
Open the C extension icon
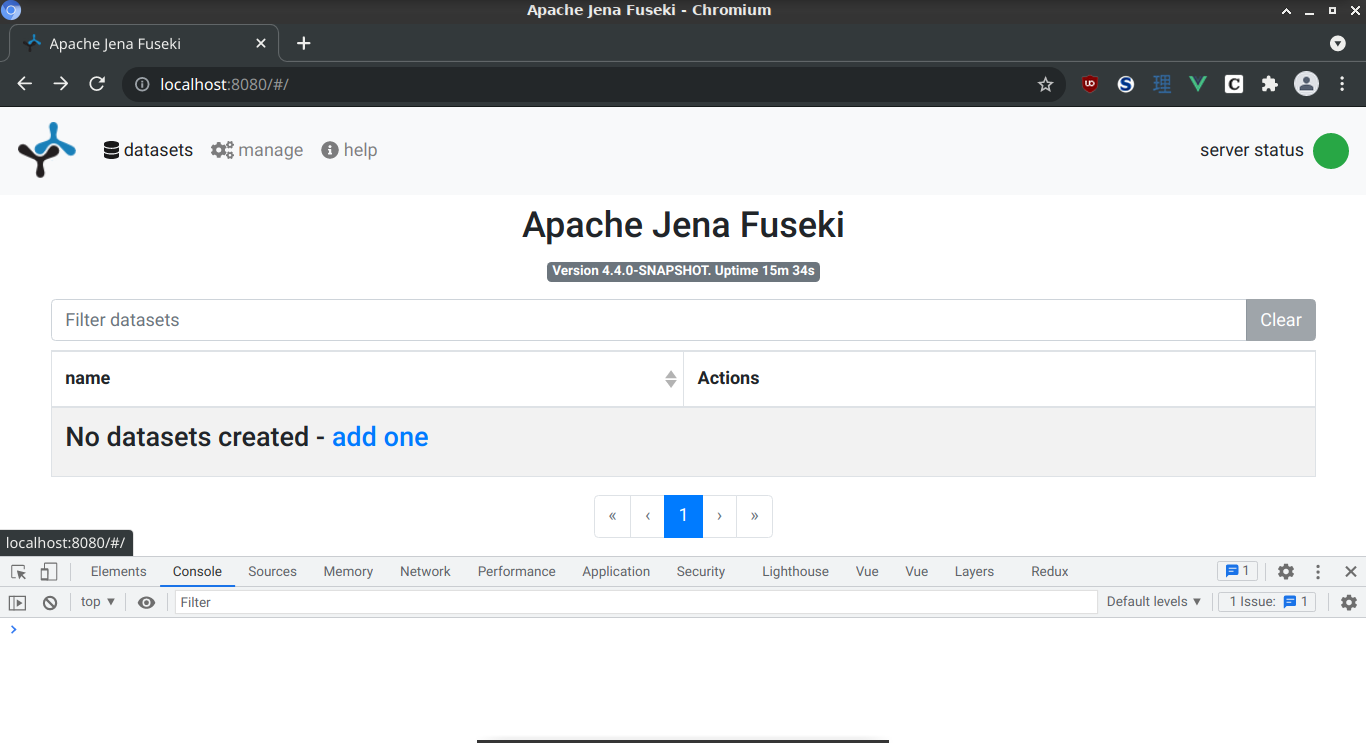[1234, 84]
